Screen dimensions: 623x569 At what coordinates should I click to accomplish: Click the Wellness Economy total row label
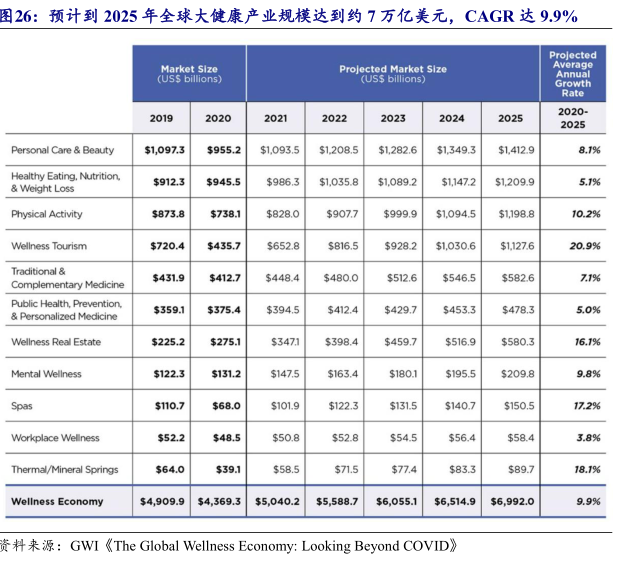pos(57,502)
